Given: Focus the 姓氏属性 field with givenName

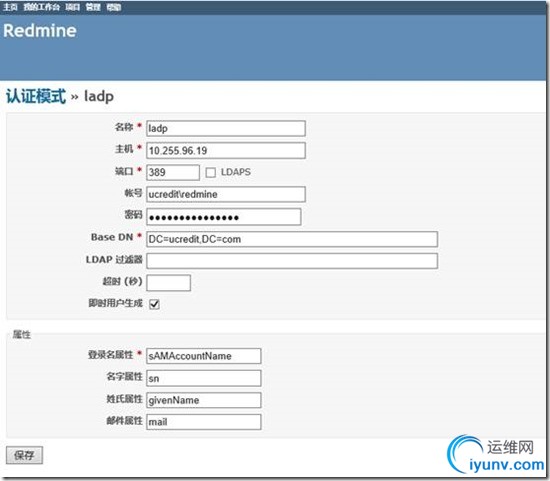Looking at the screenshot, I should (203, 400).
